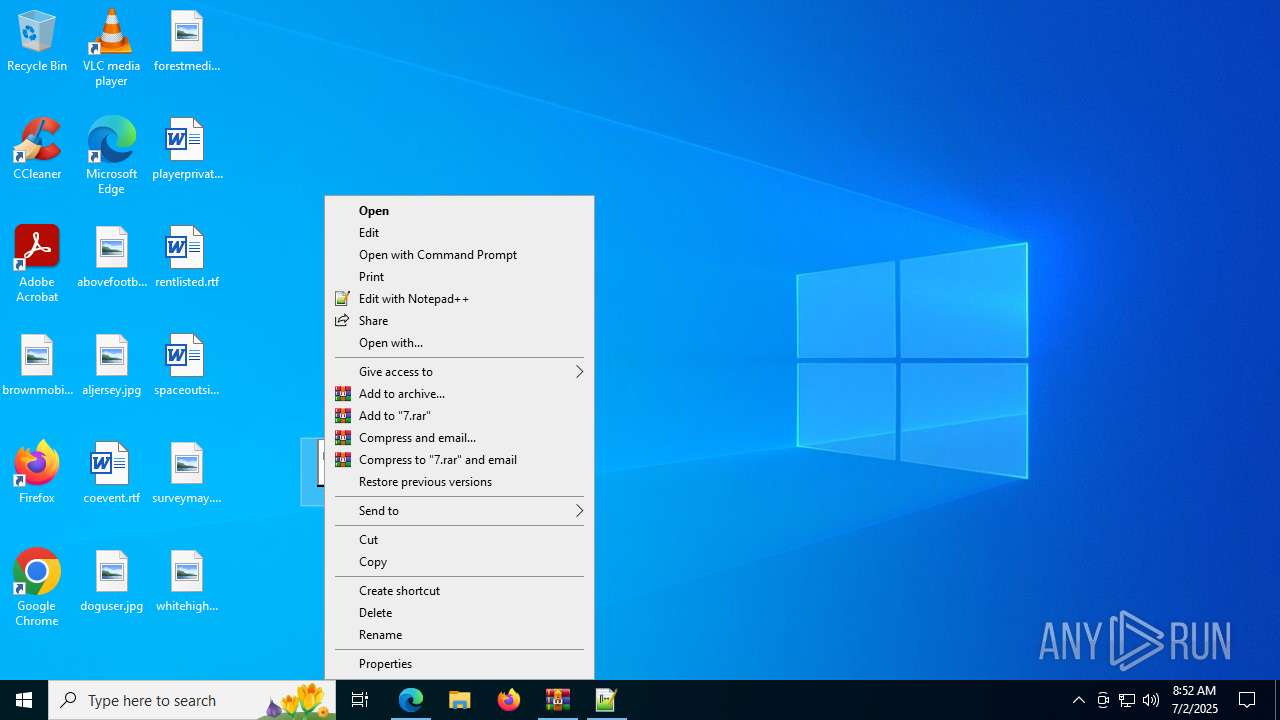This screenshot has width=1280, height=720.
Task: Open the Meet Now tray icon
Action: pos(1103,700)
